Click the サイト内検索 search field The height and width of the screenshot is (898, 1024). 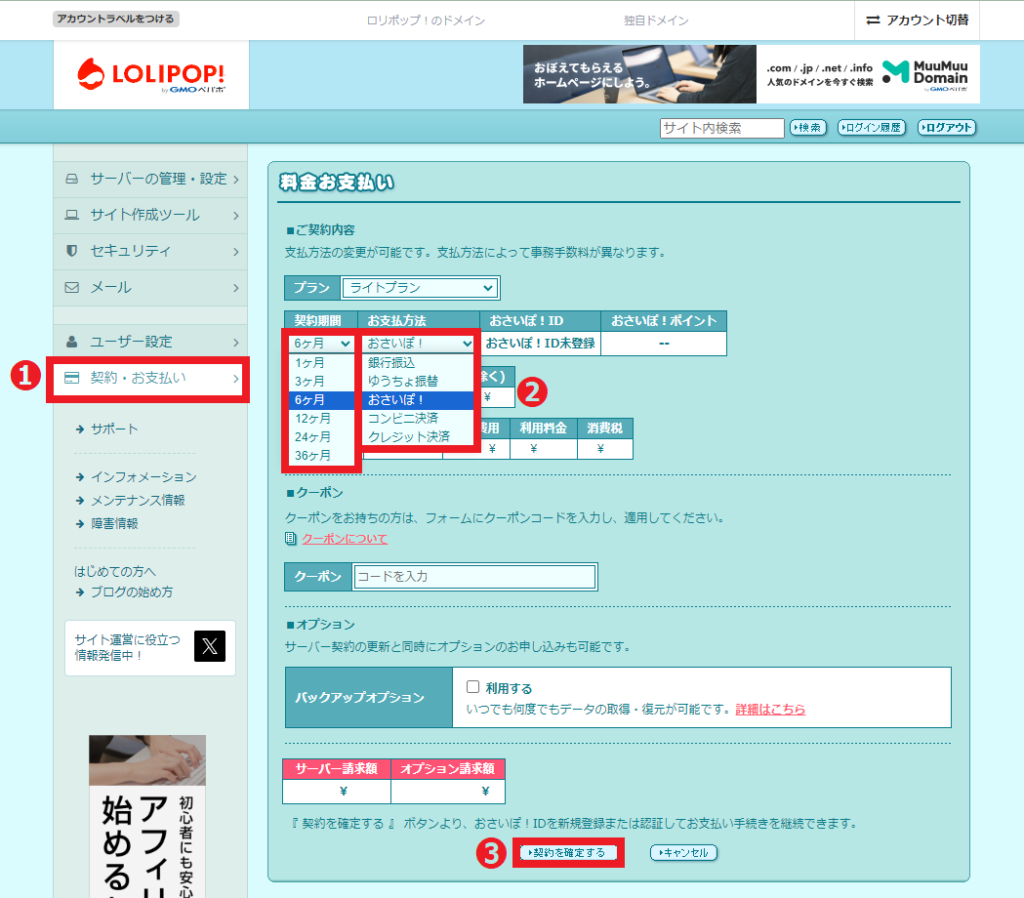point(722,128)
